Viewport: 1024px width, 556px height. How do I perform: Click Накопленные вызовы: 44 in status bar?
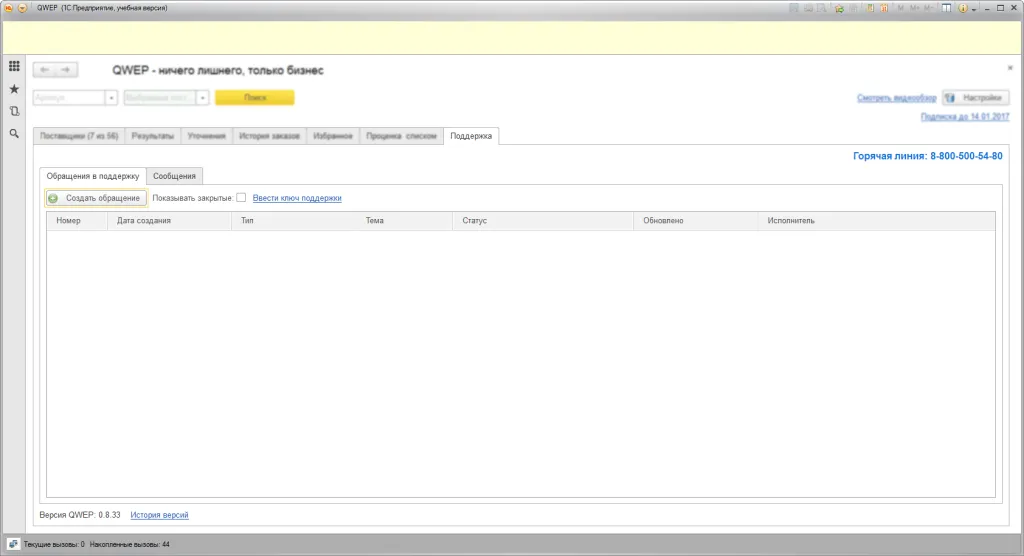coord(129,544)
